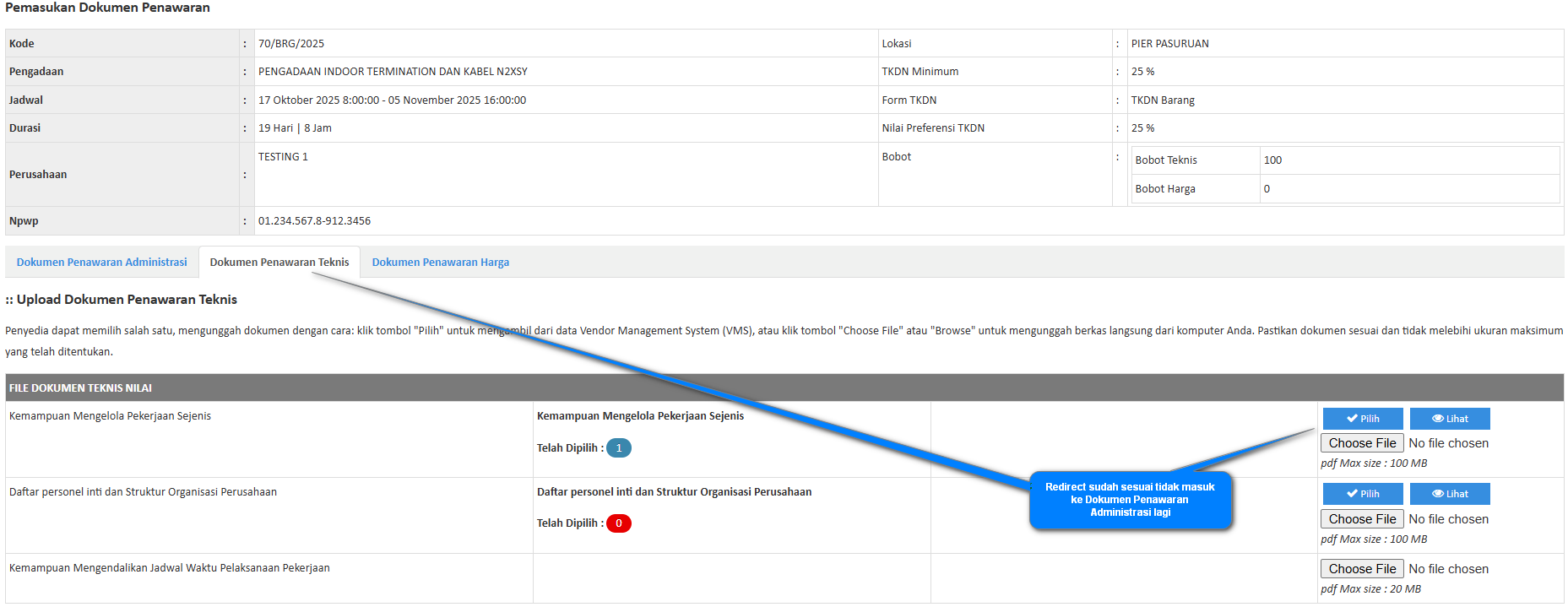Click the blue Redirect annotation callout
The height and width of the screenshot is (607, 1568).
1129,500
